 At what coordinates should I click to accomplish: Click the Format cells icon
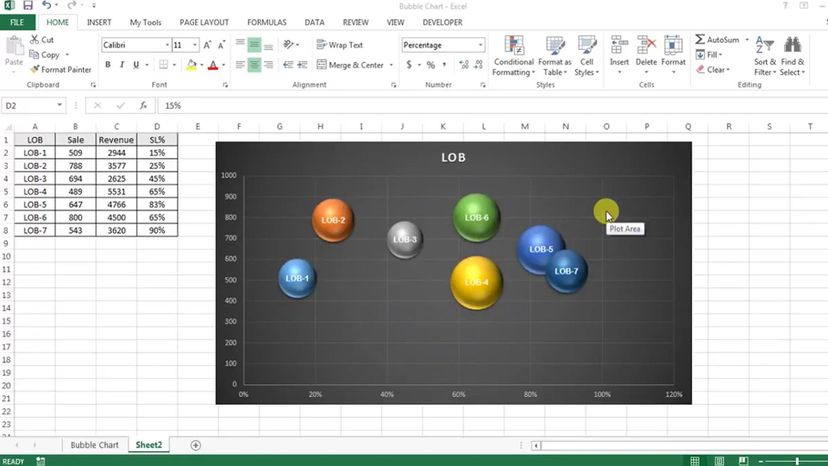pos(673,45)
